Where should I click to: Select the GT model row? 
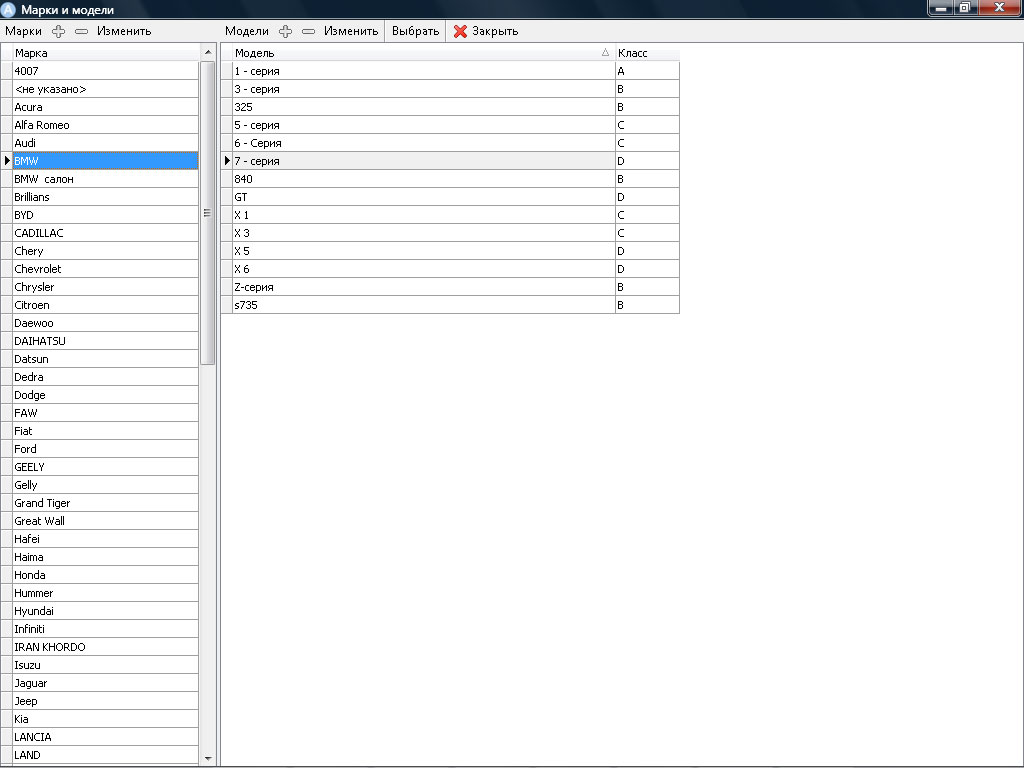click(x=423, y=197)
